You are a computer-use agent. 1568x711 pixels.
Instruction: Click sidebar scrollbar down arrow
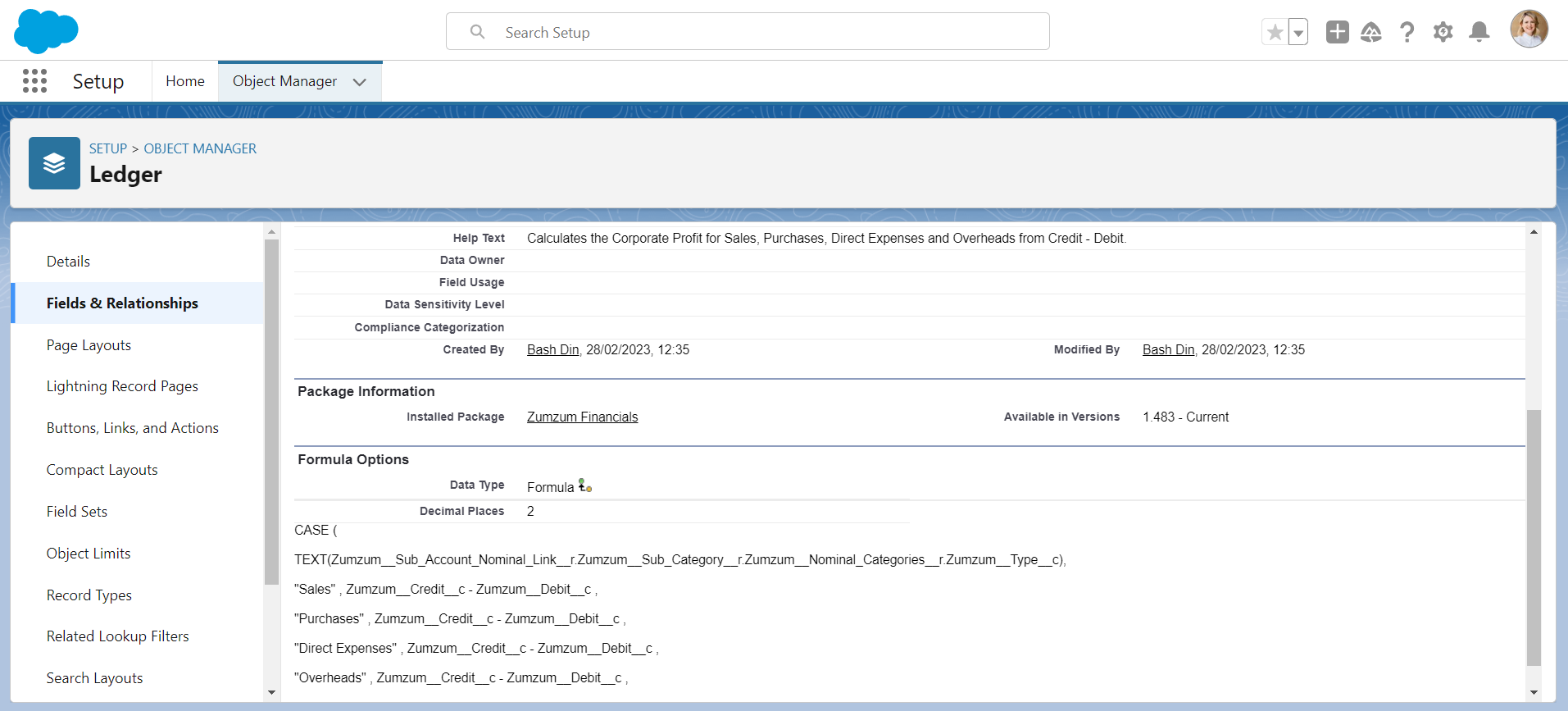point(271,692)
